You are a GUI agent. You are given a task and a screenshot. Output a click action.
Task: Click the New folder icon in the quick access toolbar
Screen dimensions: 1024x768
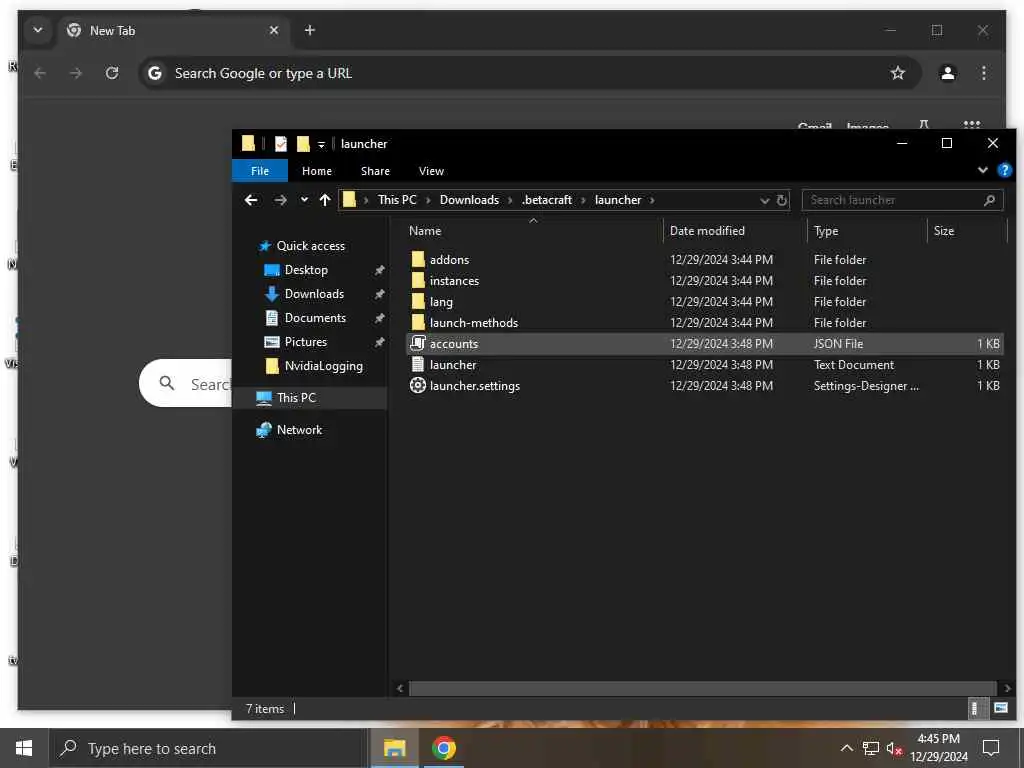pyautogui.click(x=303, y=144)
